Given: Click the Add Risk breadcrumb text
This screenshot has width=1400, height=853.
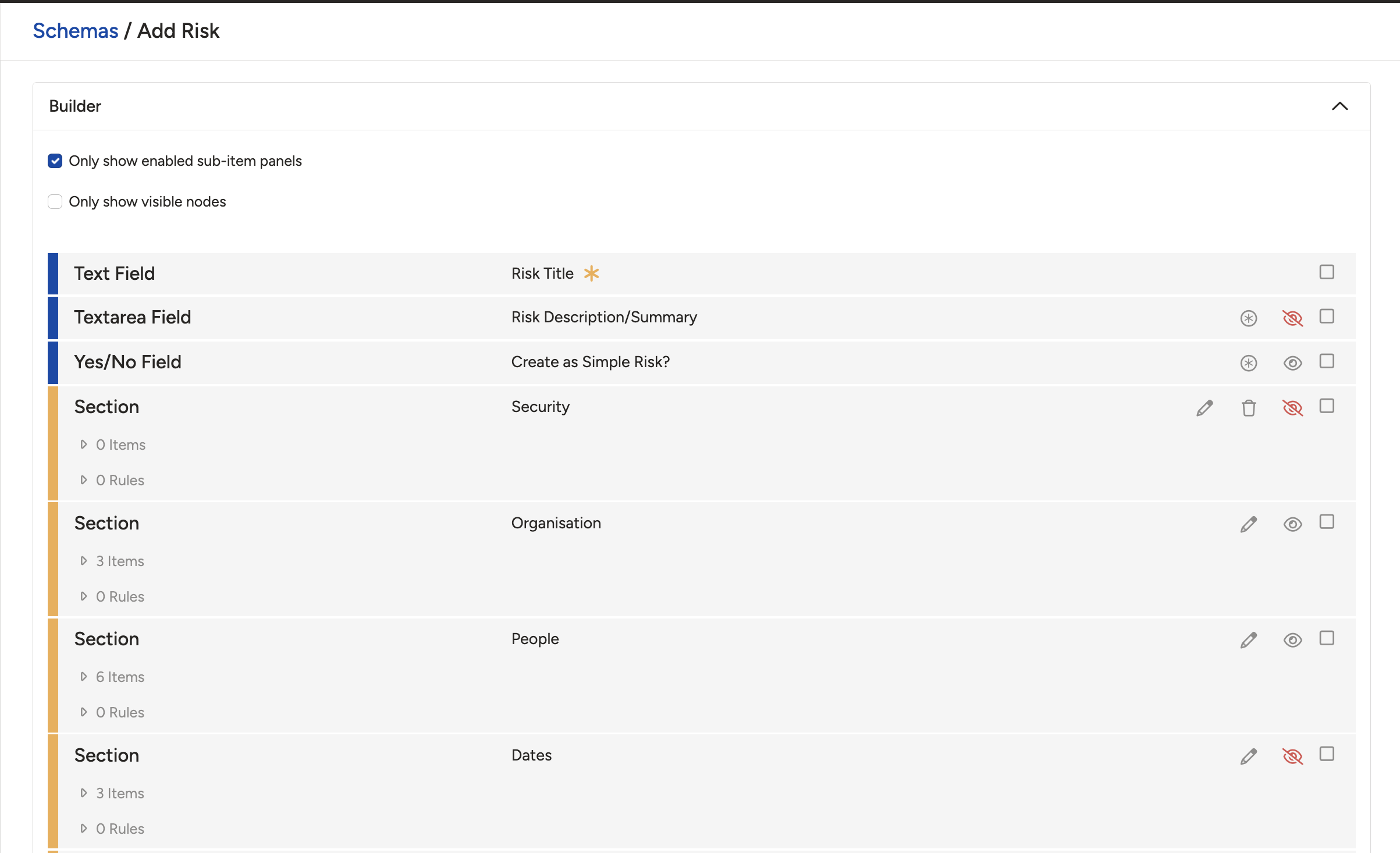Looking at the screenshot, I should pyautogui.click(x=179, y=31).
